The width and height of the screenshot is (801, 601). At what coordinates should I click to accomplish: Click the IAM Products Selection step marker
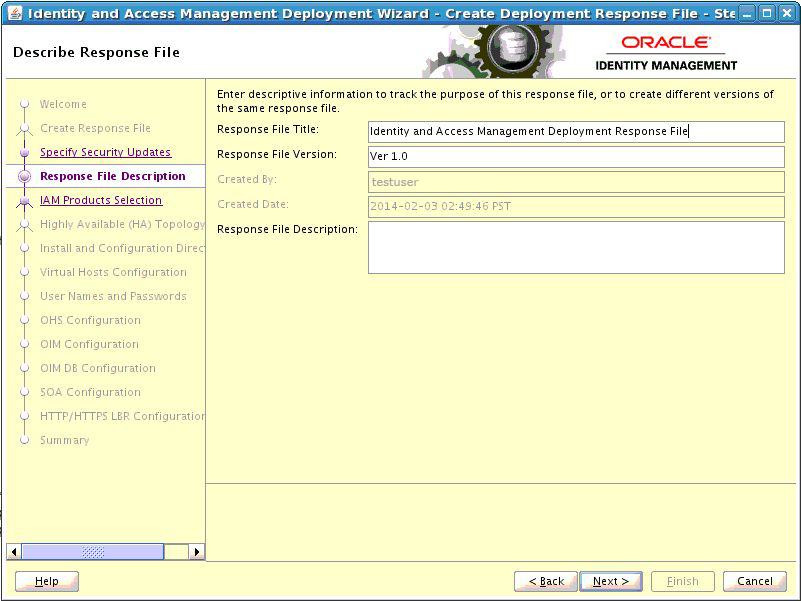click(x=24, y=201)
